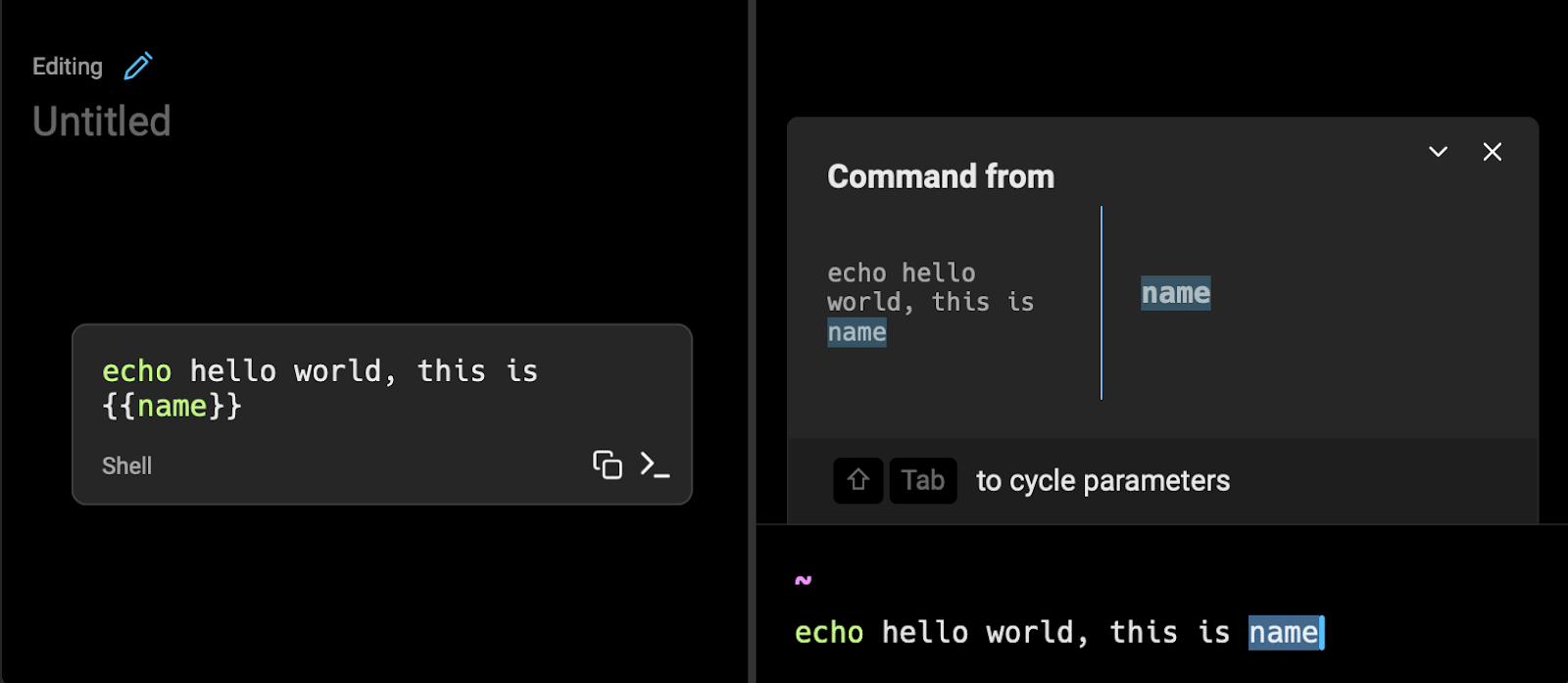This screenshot has height=683, width=1568.
Task: Click the highlighted name in terminal input
Action: click(x=1285, y=632)
